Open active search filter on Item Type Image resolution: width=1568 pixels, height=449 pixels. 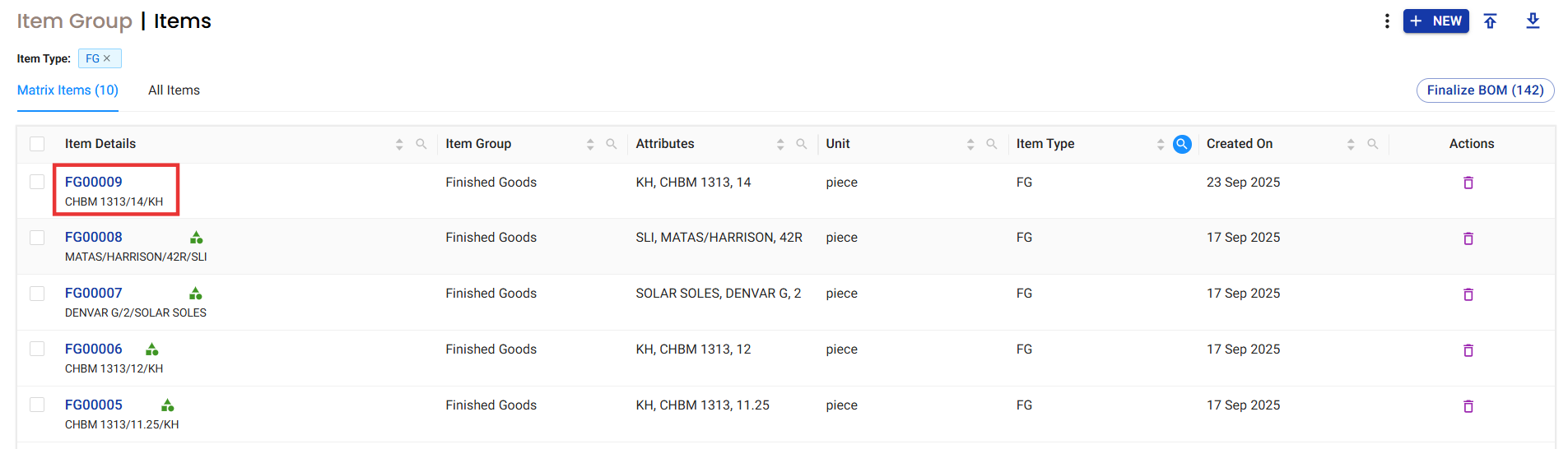[1182, 144]
